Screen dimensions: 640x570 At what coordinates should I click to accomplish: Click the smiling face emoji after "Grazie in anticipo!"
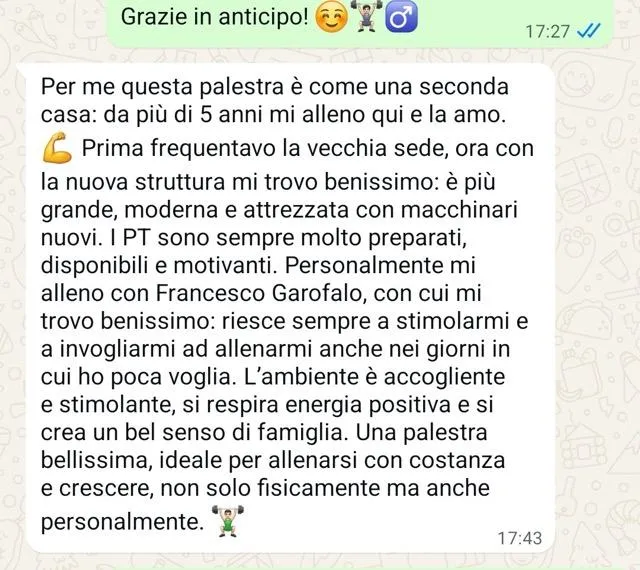[332, 18]
